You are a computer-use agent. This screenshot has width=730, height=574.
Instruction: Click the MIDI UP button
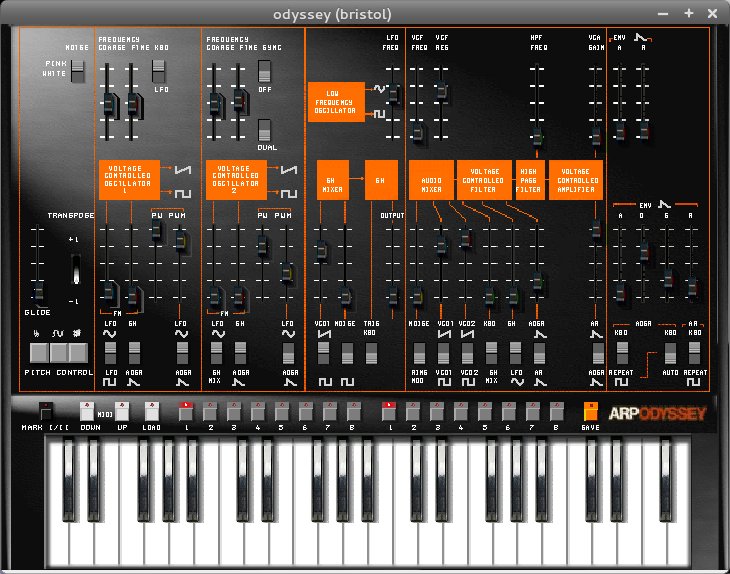[122, 412]
